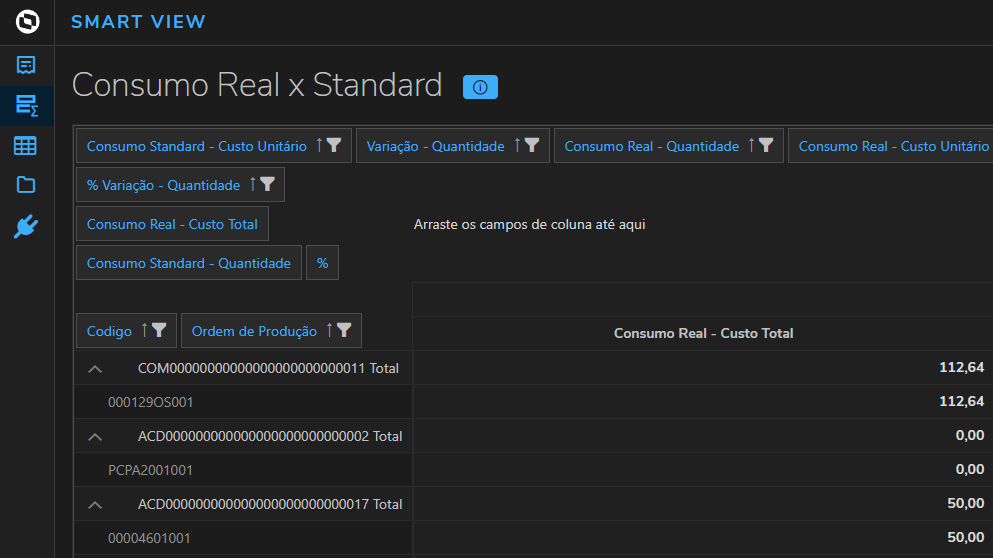Select the 000129OS001 production order row
The width and height of the screenshot is (993, 558).
click(x=151, y=402)
